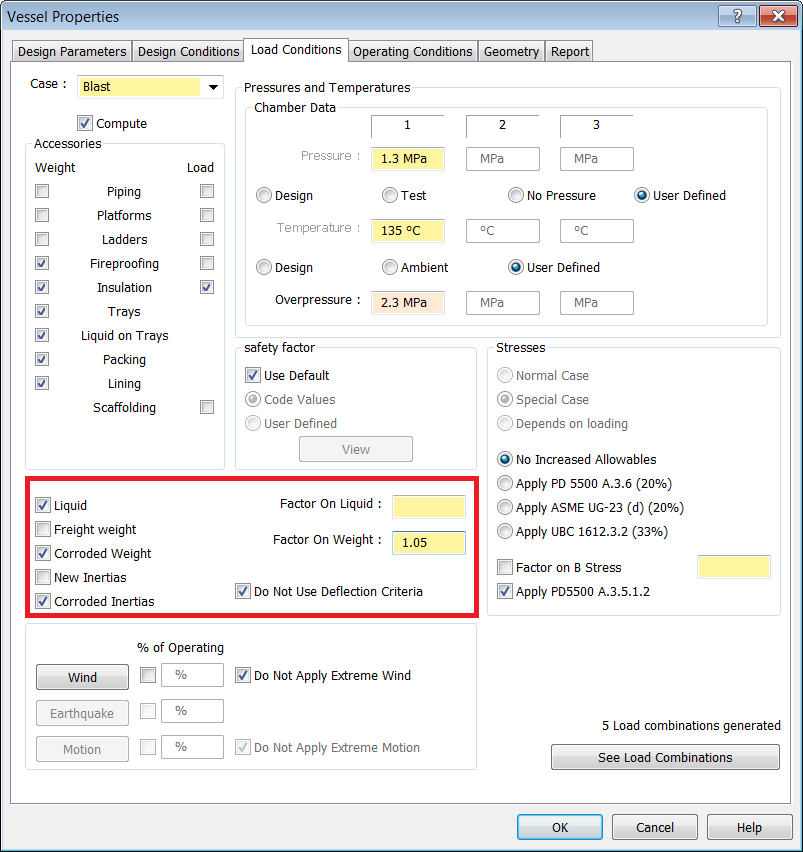Switch to the Design Conditions tab
The image size is (803, 852).
pos(188,52)
